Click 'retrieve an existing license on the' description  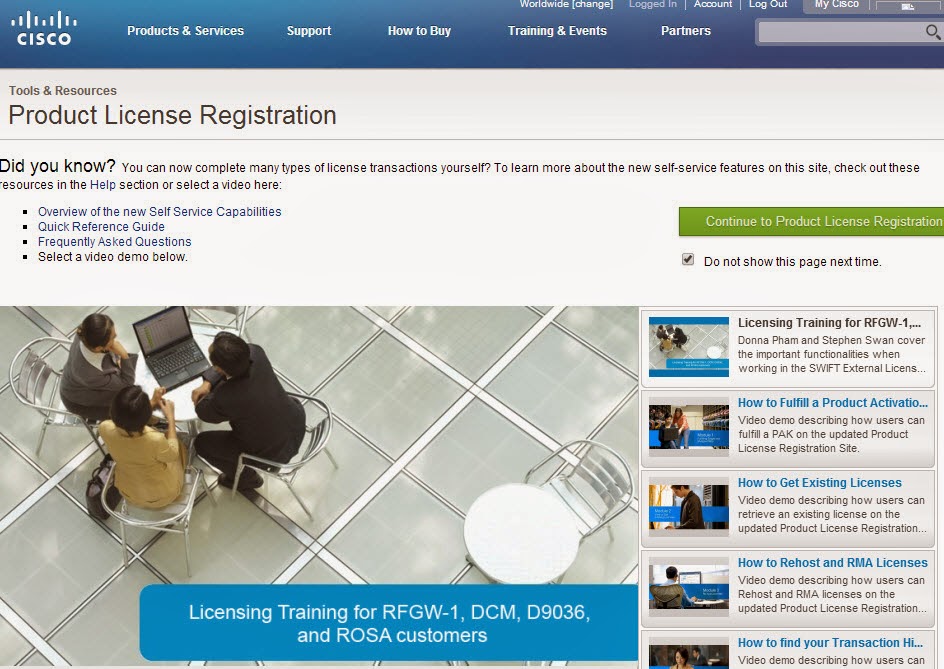[819, 514]
